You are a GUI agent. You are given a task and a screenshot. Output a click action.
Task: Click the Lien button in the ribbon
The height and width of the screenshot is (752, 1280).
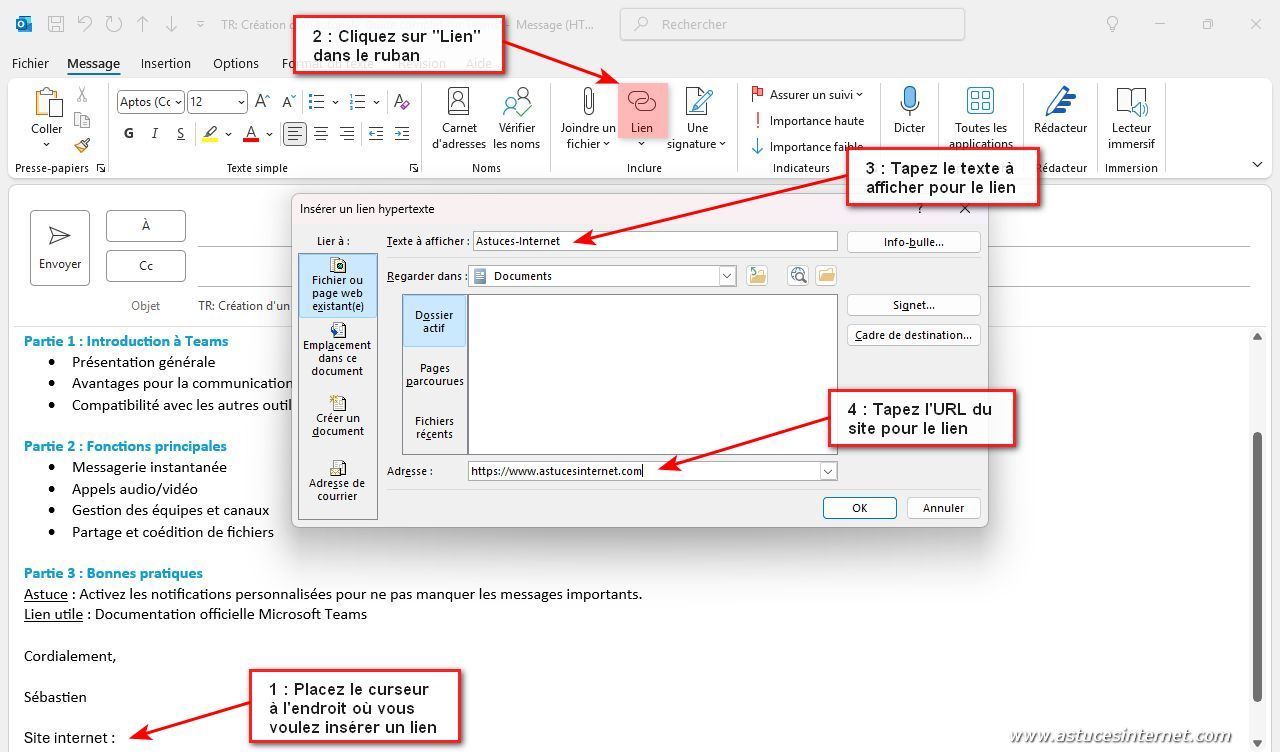click(x=642, y=112)
